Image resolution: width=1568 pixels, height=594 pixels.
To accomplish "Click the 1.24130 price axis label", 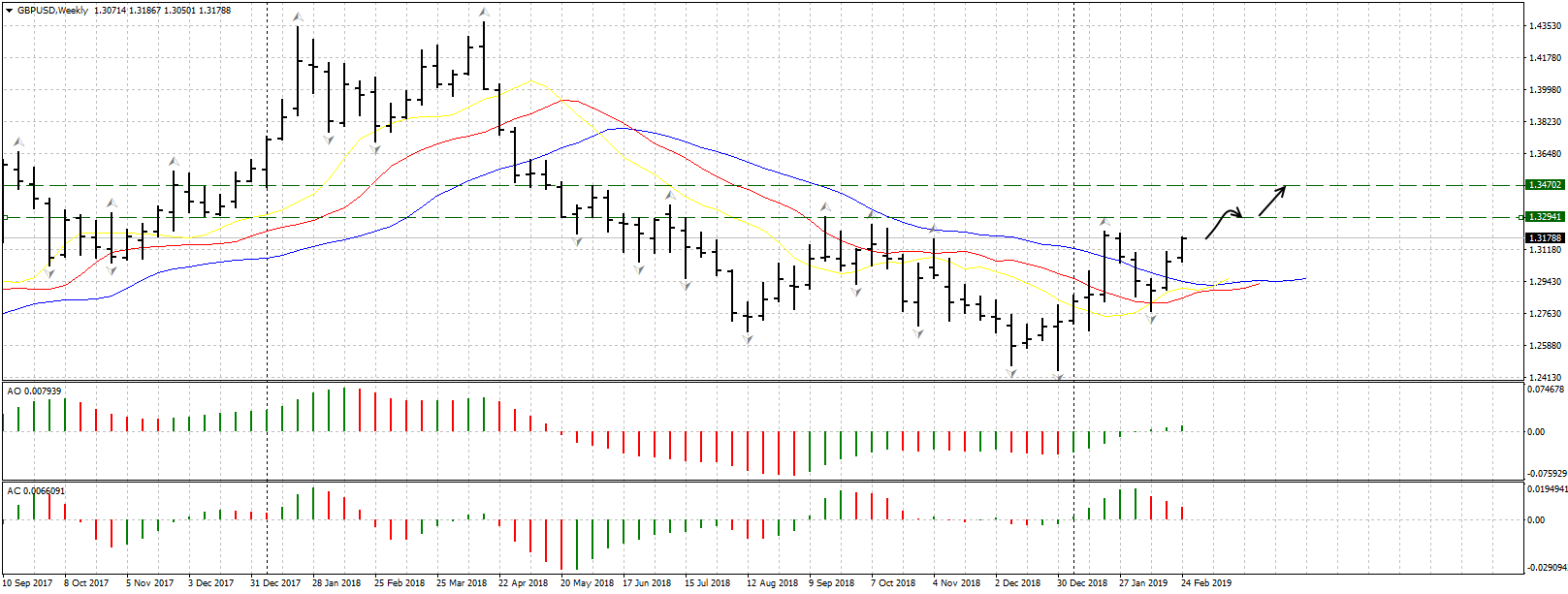I will click(1544, 378).
